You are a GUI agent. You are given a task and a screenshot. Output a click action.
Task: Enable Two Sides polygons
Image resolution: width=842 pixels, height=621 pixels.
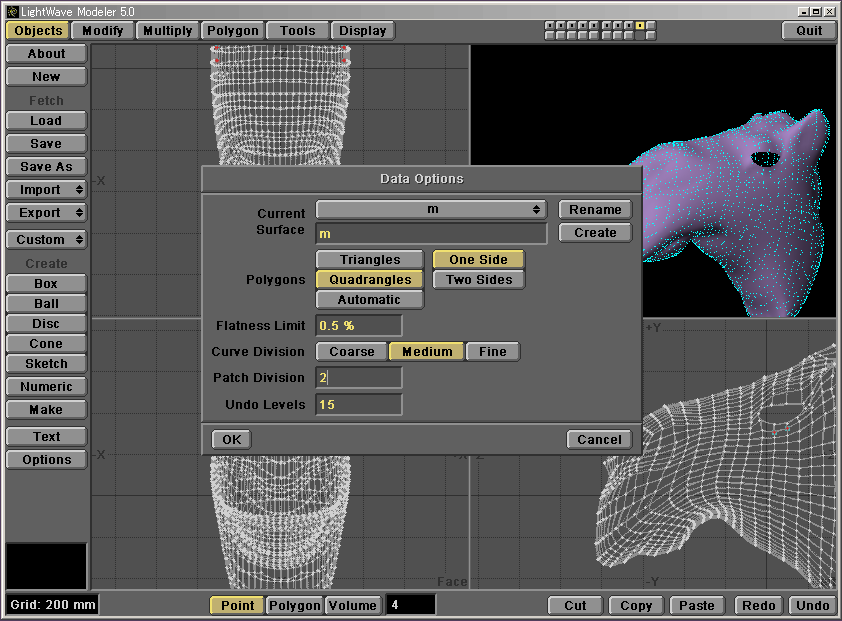(x=478, y=280)
